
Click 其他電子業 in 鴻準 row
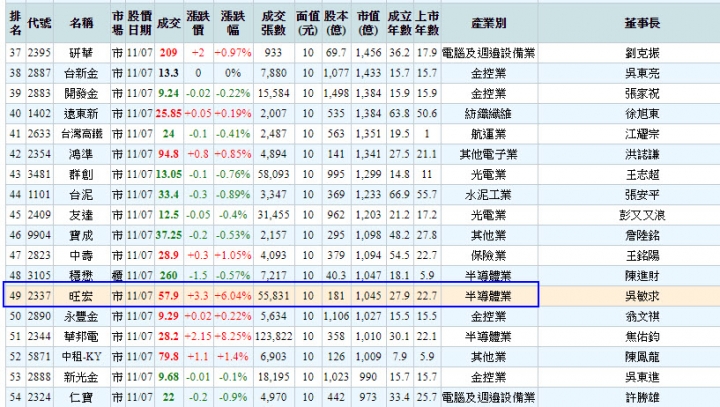tap(489, 154)
